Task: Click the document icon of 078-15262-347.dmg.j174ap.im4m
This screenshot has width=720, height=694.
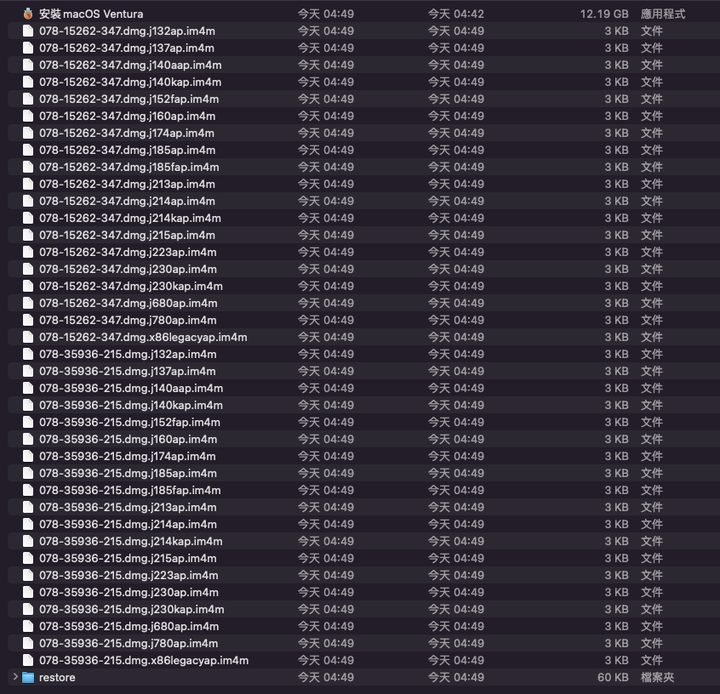Action: pyautogui.click(x=28, y=133)
